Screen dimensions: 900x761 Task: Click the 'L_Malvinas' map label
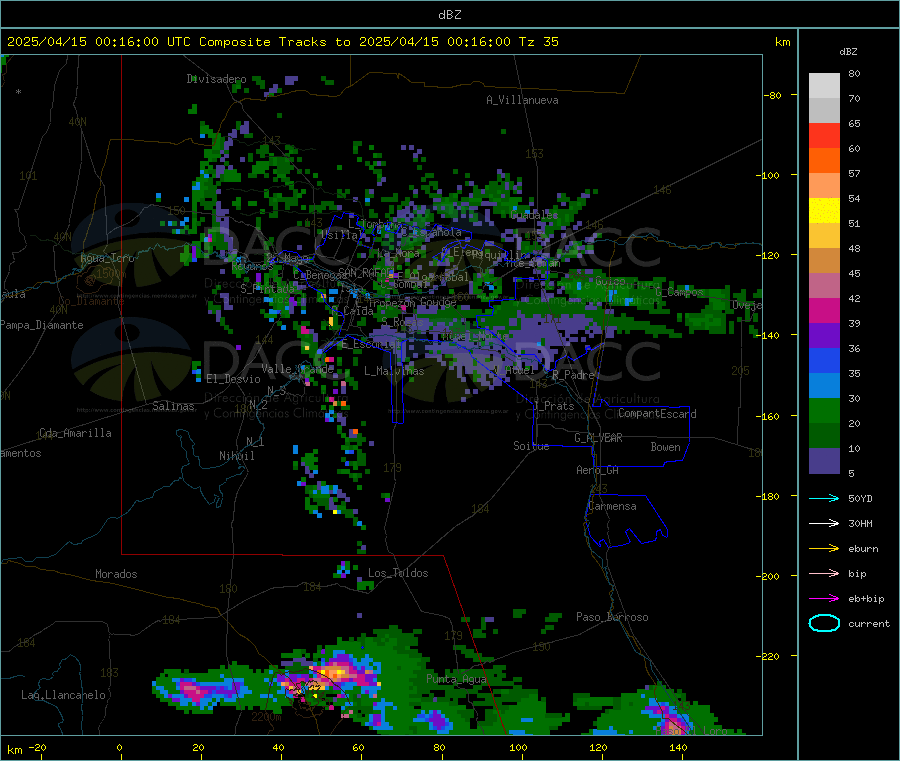click(394, 371)
